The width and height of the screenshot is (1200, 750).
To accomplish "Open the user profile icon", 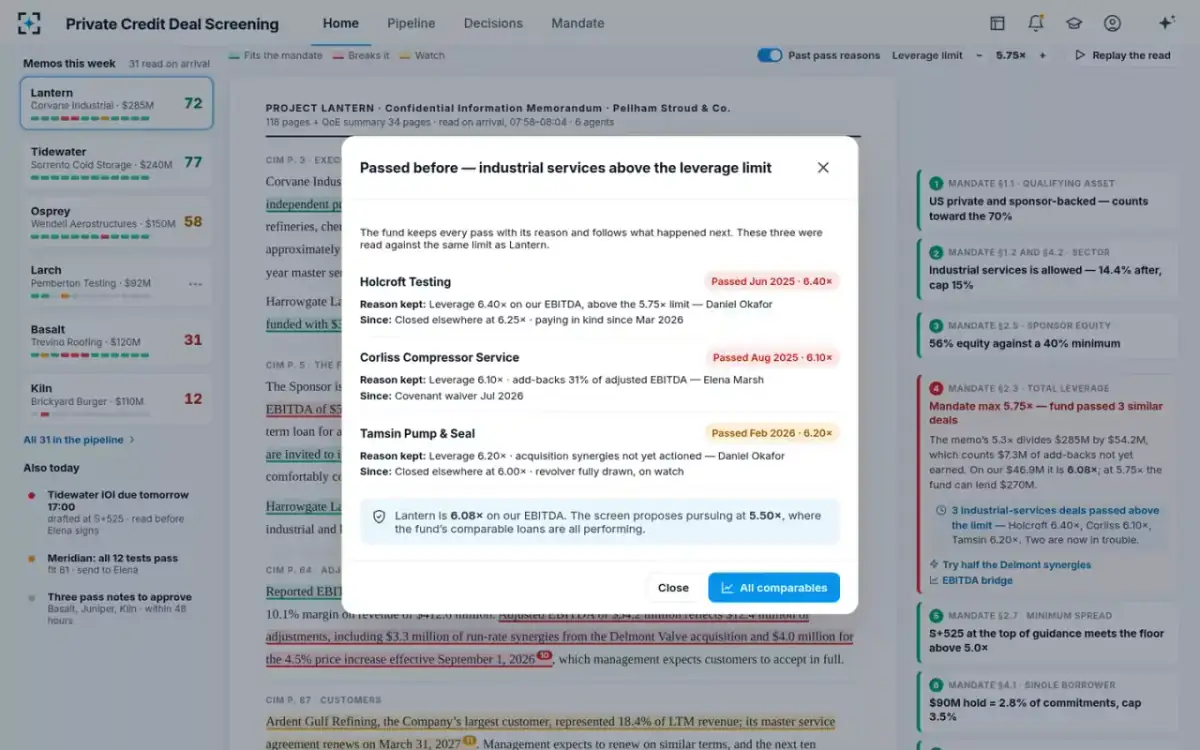I will coord(1112,23).
